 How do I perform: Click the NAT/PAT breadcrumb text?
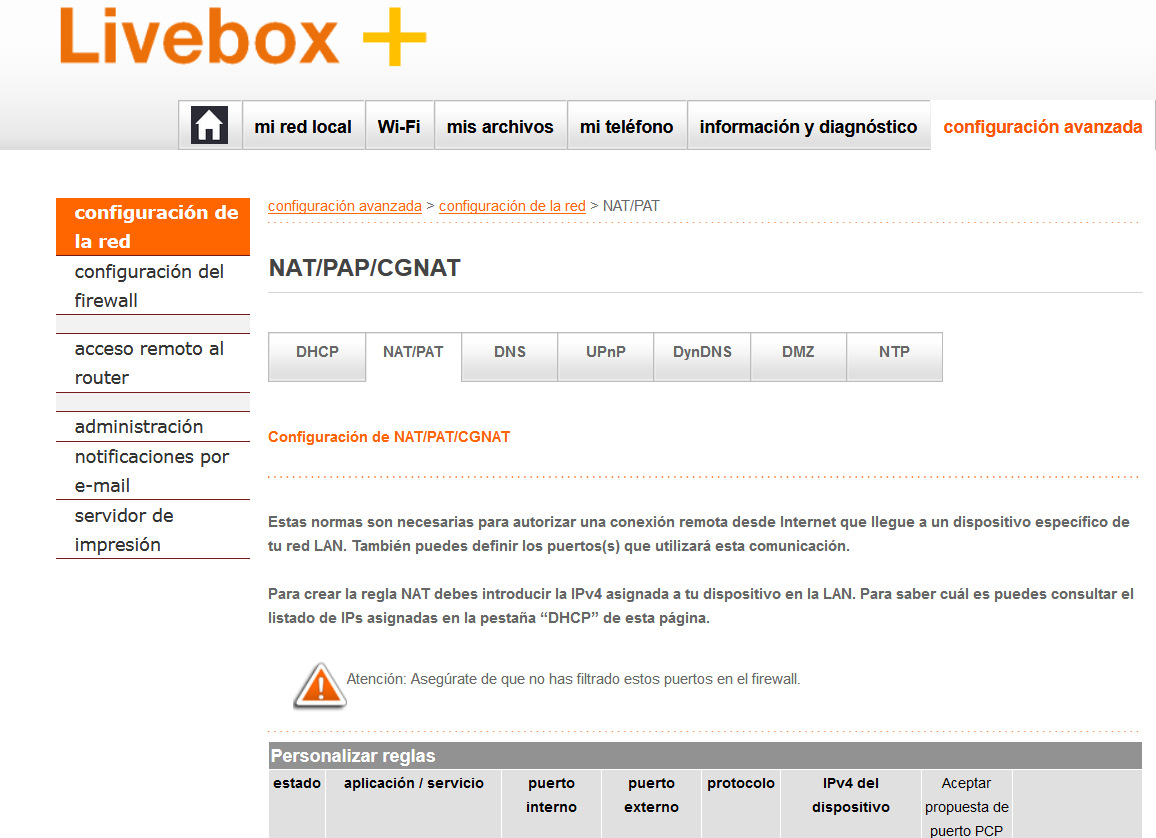(631, 206)
